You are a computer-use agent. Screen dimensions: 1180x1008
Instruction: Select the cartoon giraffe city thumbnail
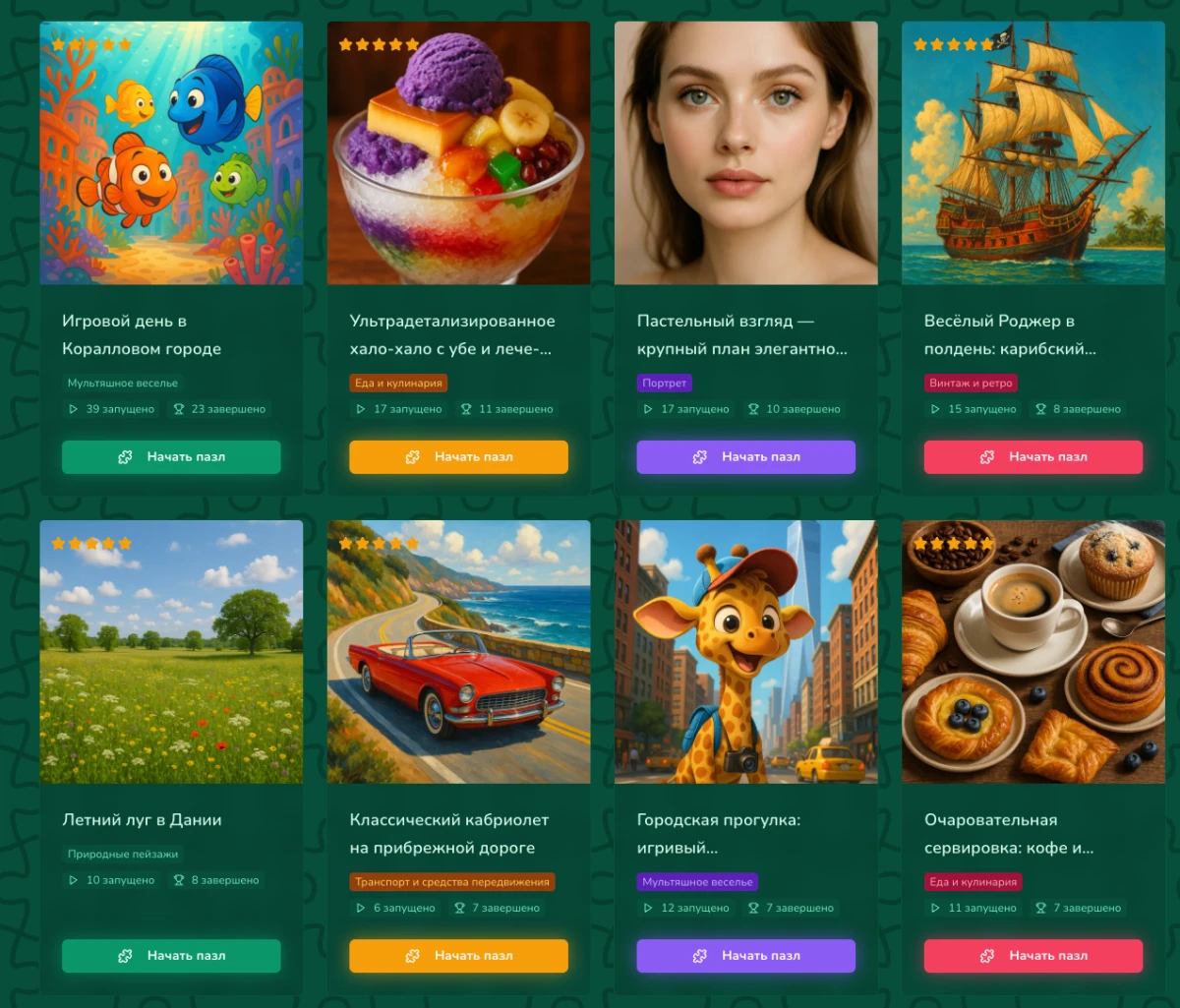coord(746,652)
